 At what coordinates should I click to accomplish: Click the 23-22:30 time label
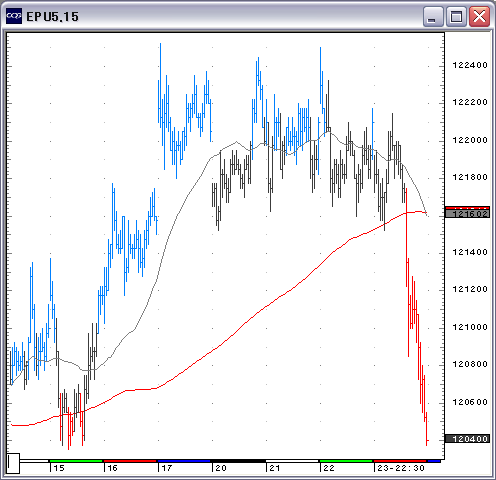(x=401, y=468)
